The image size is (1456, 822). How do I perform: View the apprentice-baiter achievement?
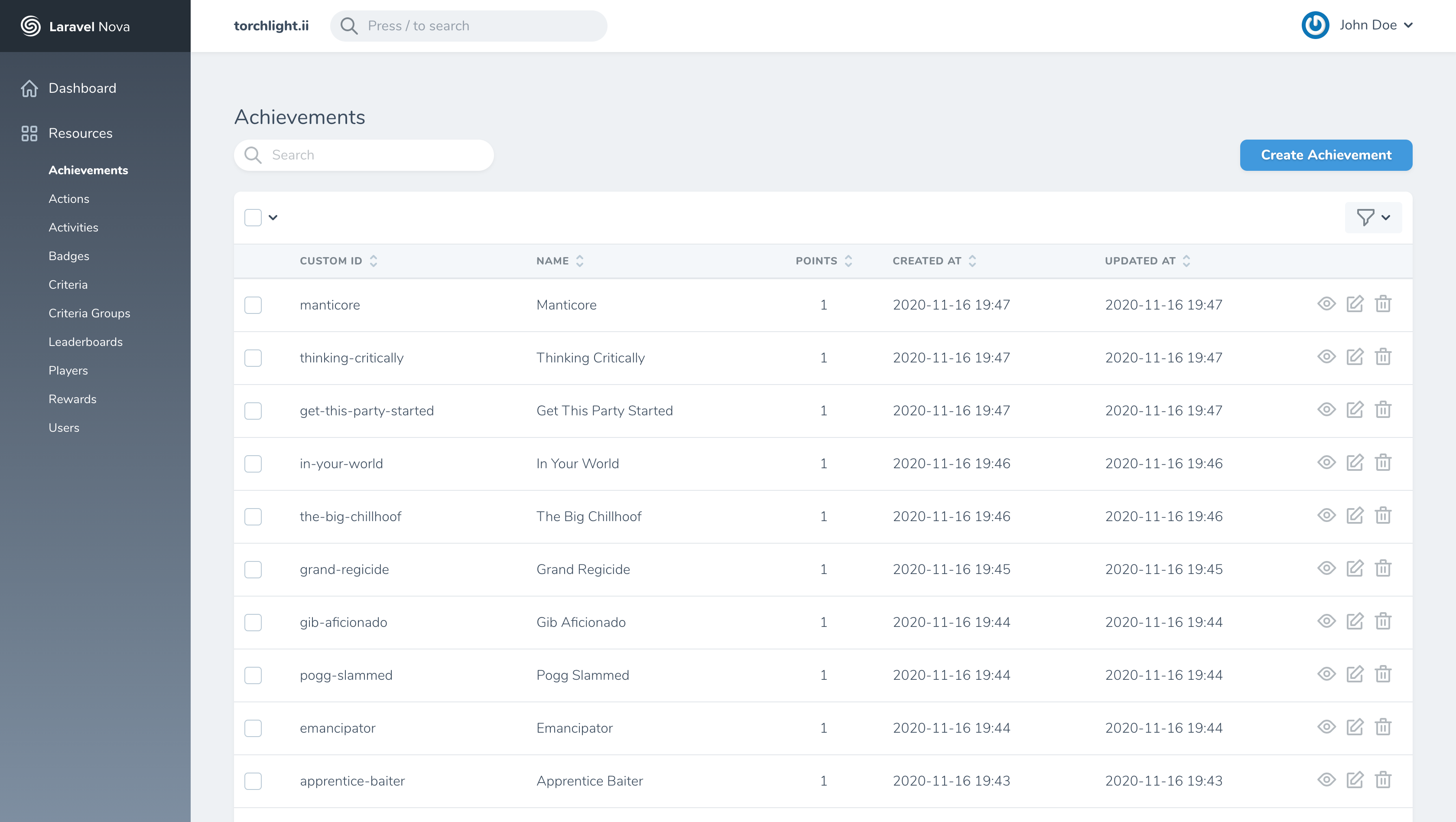click(x=1326, y=780)
